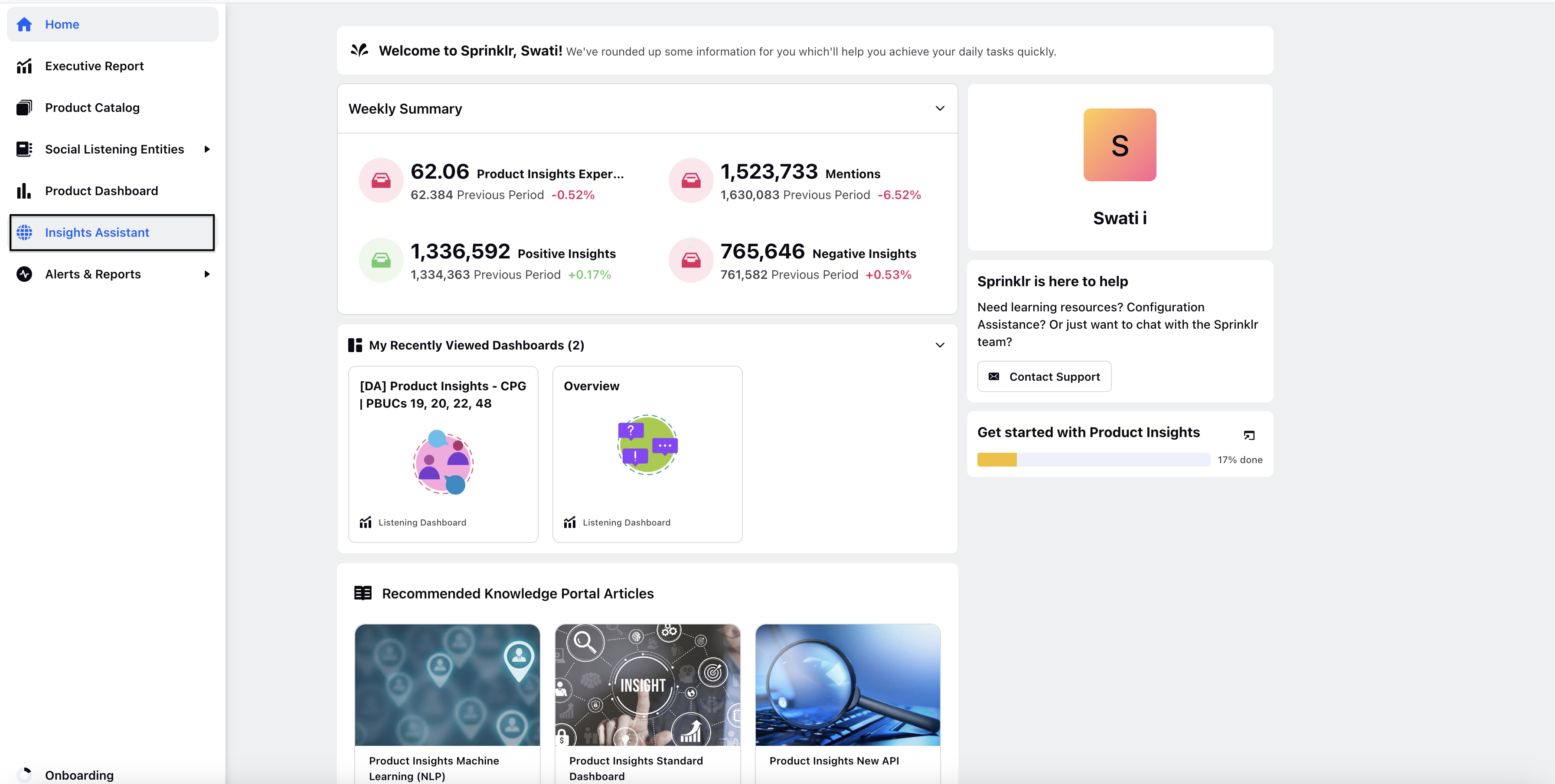
Task: Open Insights Assistant menu item
Action: tap(112, 232)
